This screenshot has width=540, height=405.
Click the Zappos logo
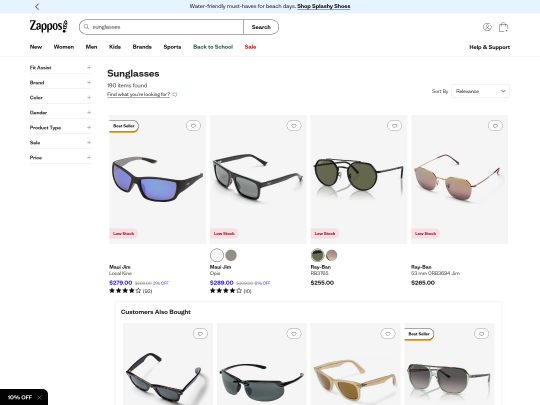(48, 26)
